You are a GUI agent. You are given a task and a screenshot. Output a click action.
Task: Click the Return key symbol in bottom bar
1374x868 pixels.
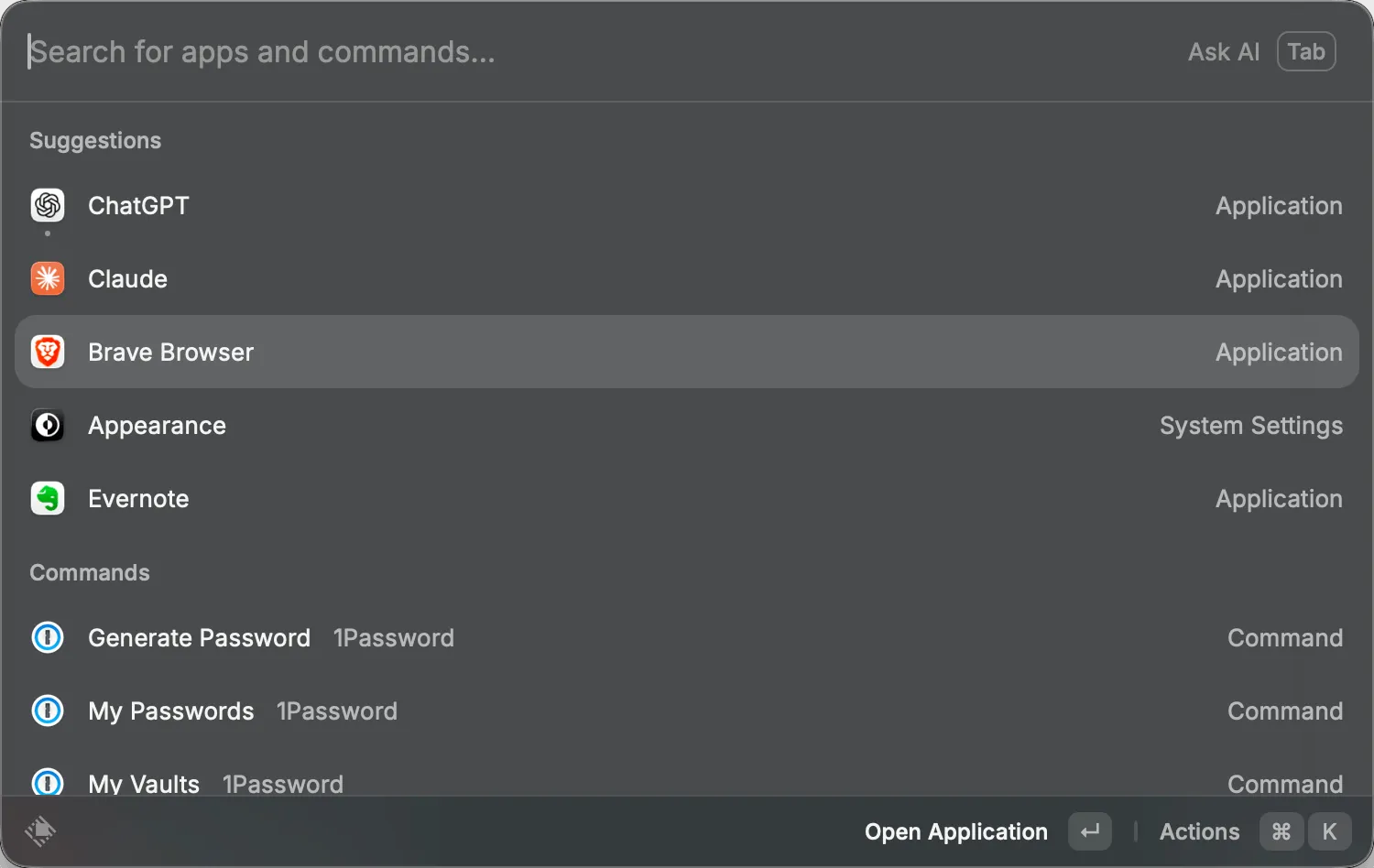1089,831
